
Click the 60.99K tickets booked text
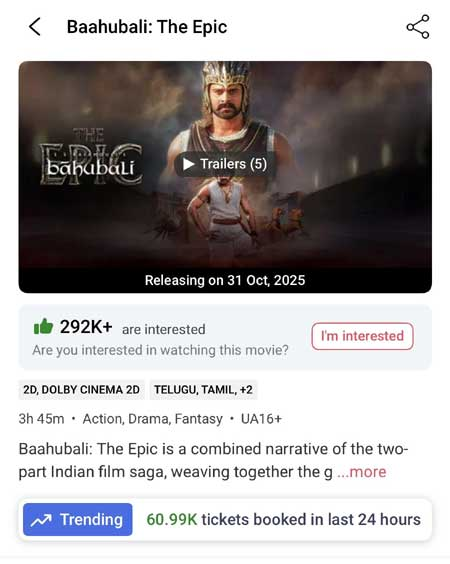tap(283, 520)
